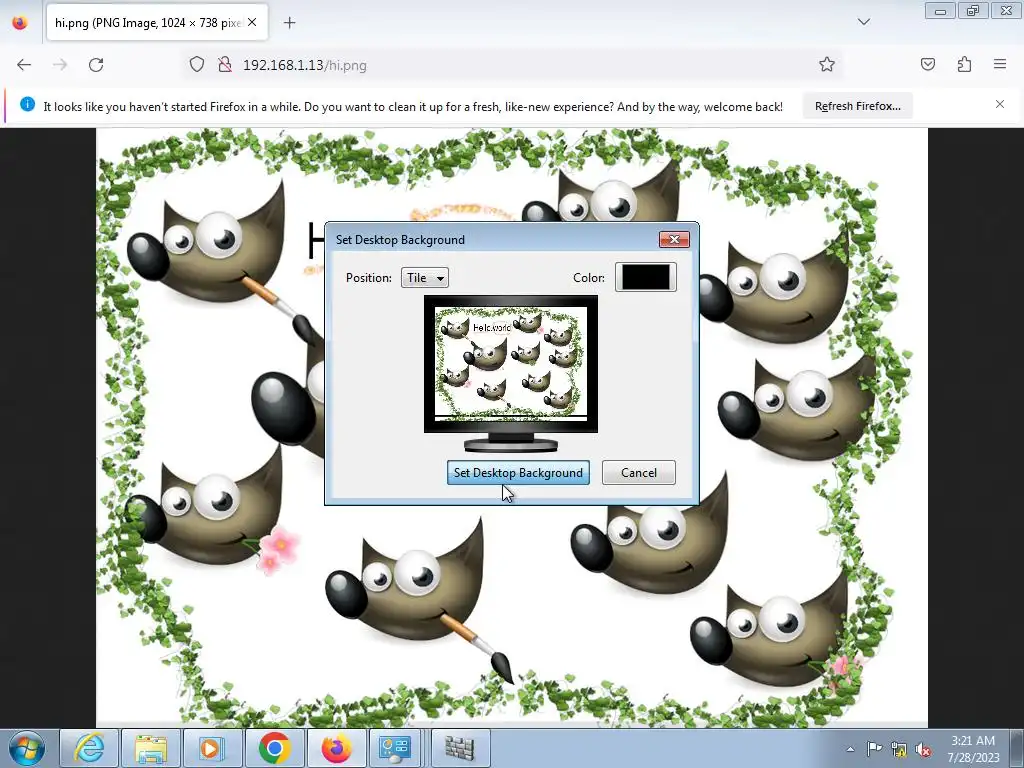
Task: Click the Firefox View icon
Action: click(20, 23)
